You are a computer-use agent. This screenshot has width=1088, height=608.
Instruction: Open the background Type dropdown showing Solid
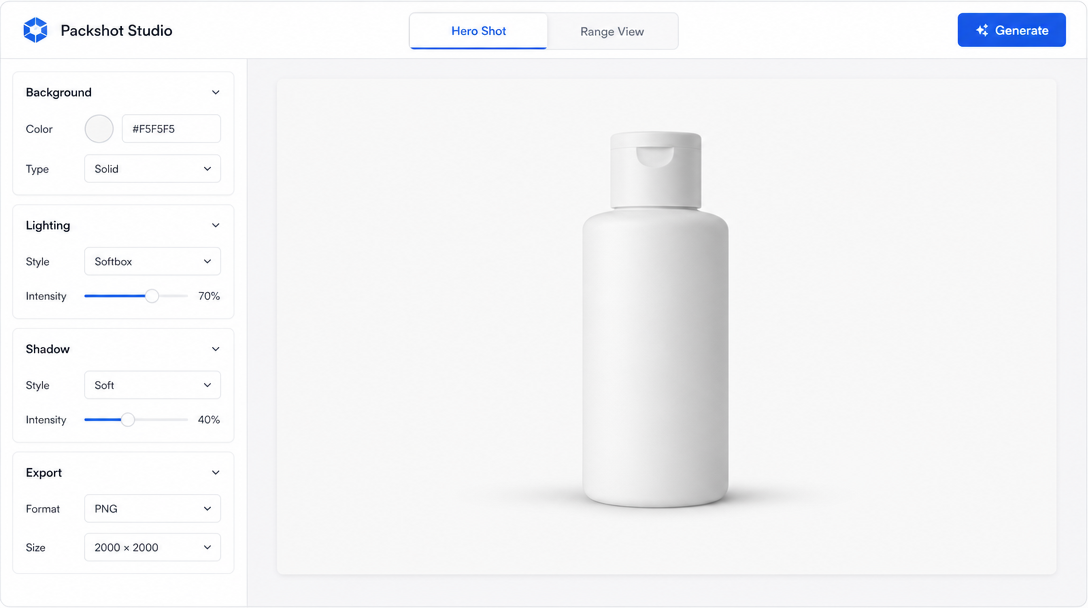pyautogui.click(x=153, y=169)
